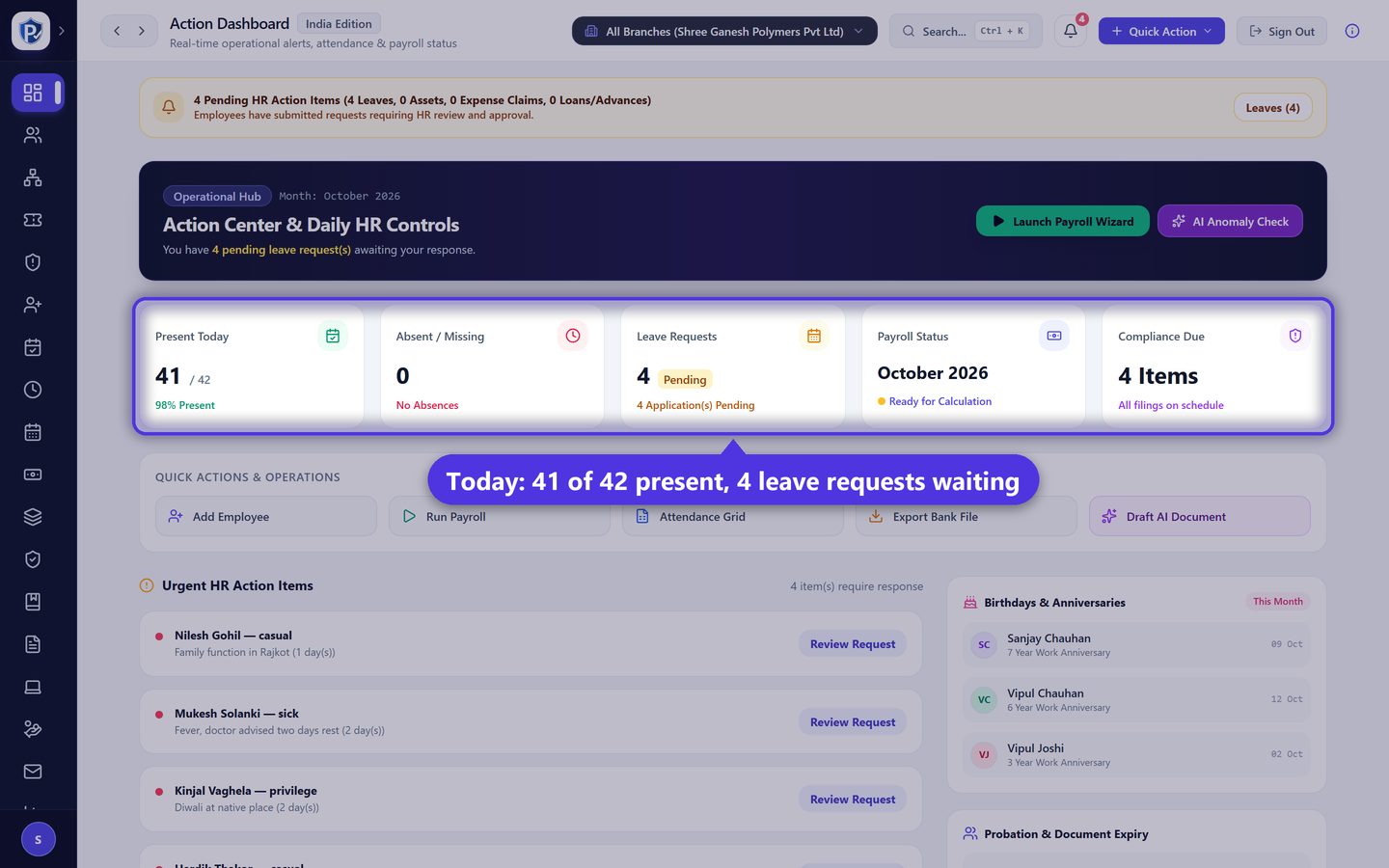This screenshot has height=868, width=1389.
Task: Click the Search field in the header
Action: click(x=966, y=31)
